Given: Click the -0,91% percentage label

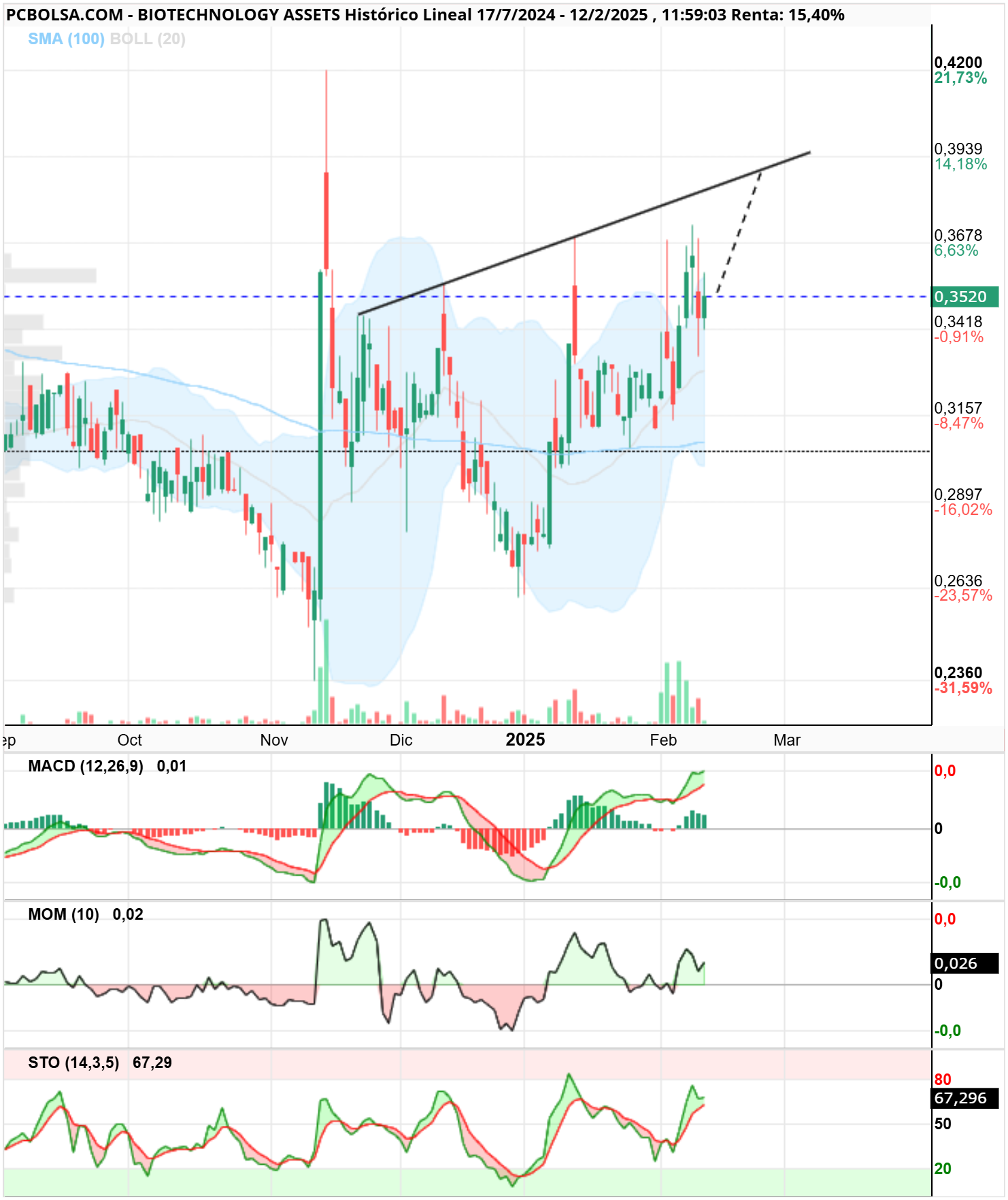Looking at the screenshot, I should [x=958, y=337].
